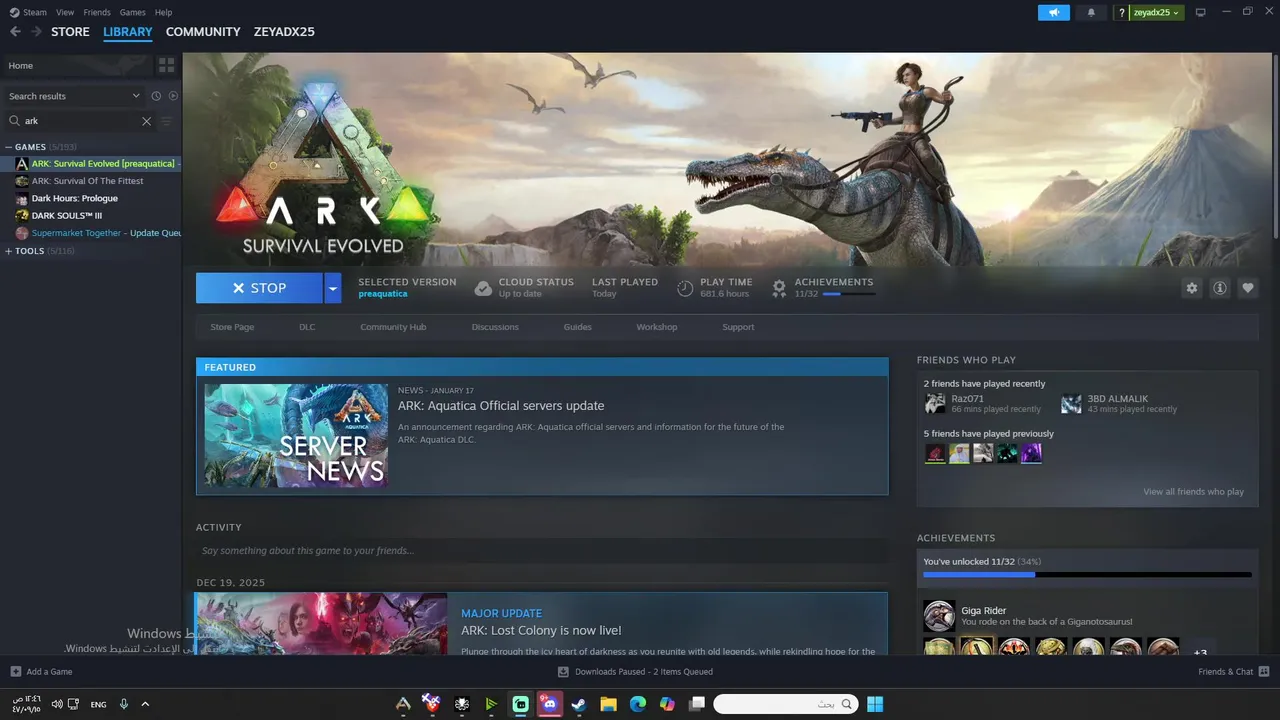
Task: Open the Giga Rider achievement icon
Action: click(939, 616)
